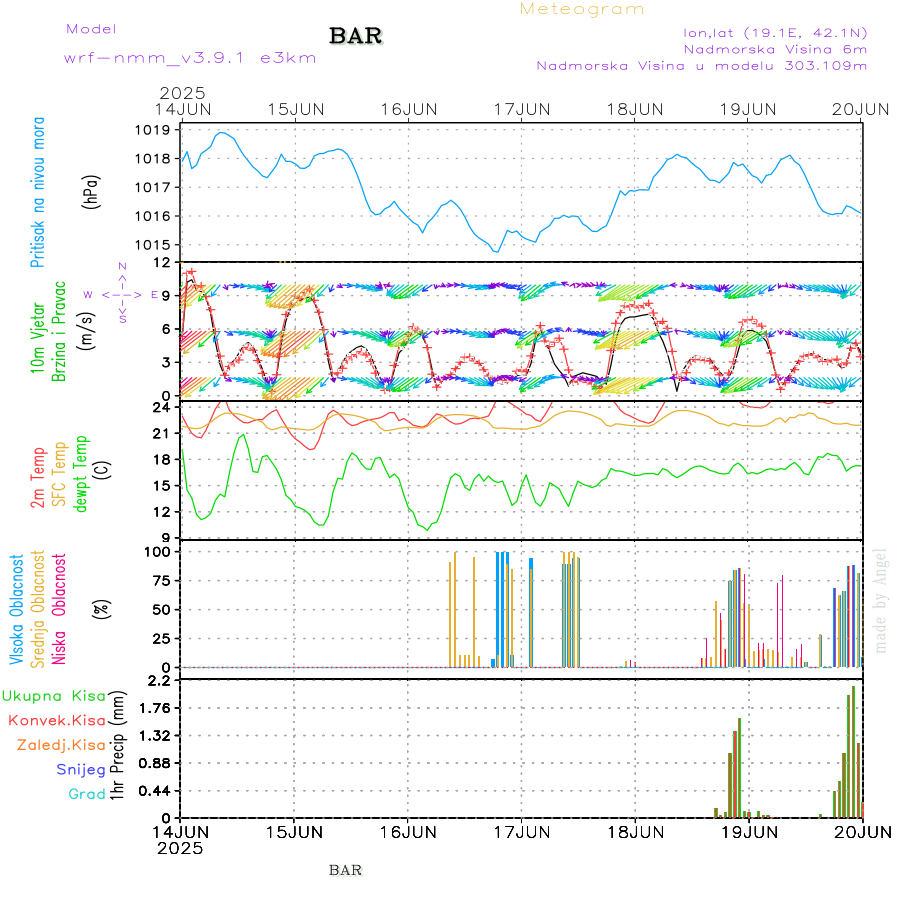Click the small BAR label at bottom
Viewport: 900px width, 900px height.
click(345, 870)
